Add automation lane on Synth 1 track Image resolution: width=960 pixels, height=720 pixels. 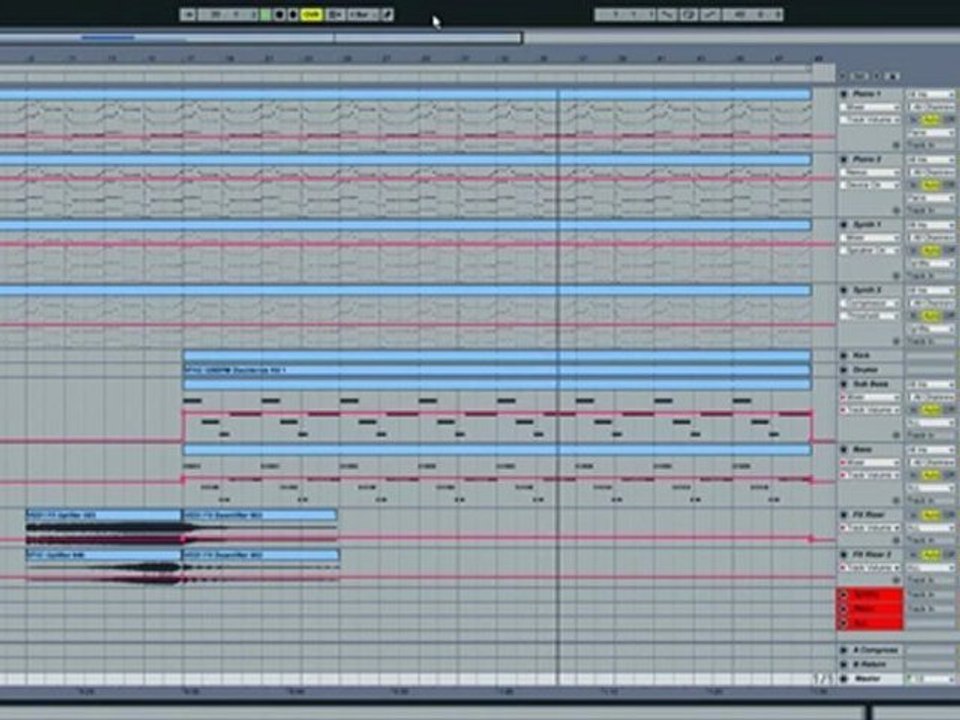pyautogui.click(x=896, y=276)
